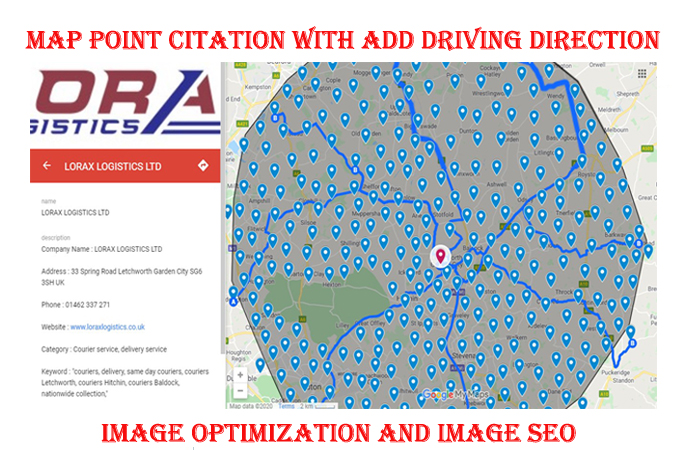Select the Company Name description line
The image size is (680, 450).
tap(102, 249)
